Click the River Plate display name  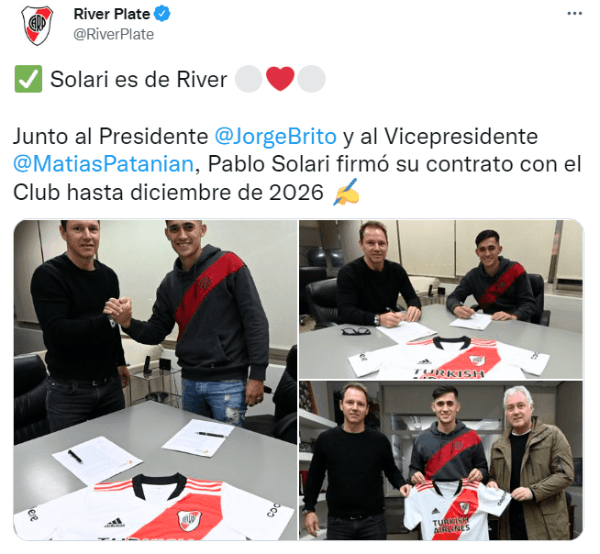click(x=112, y=14)
